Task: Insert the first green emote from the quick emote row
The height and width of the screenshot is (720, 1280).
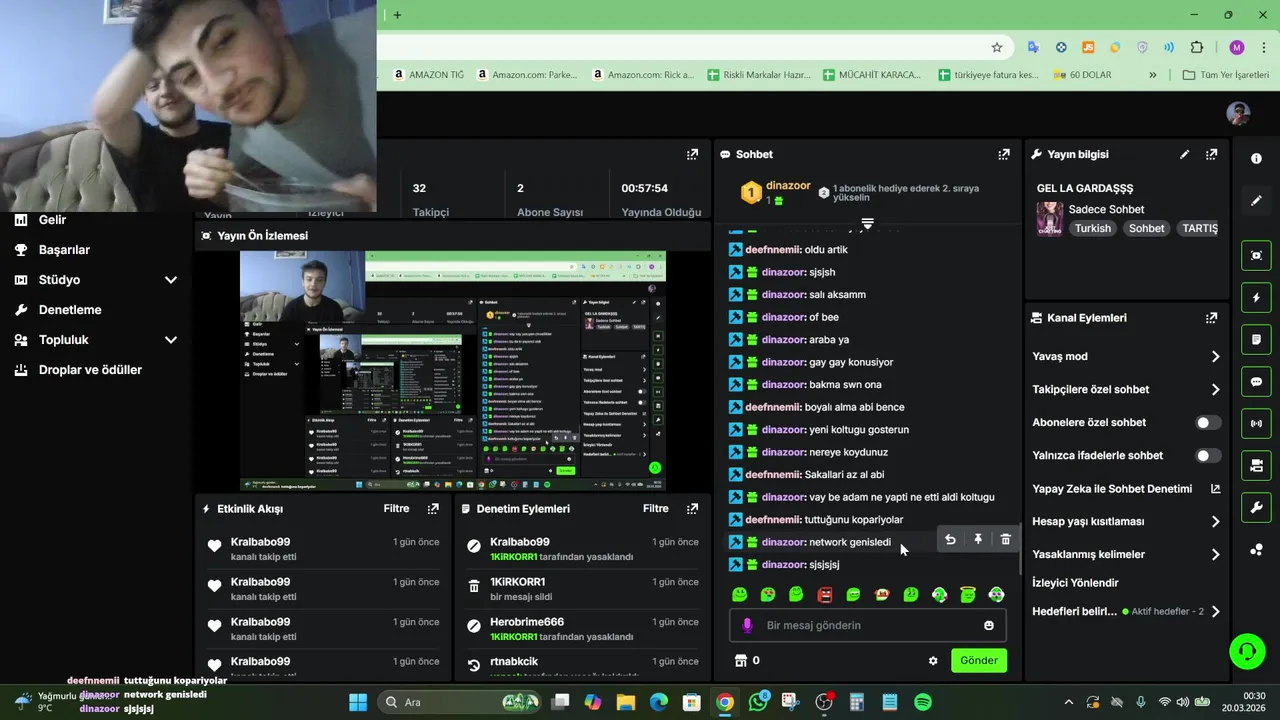Action: coord(739,595)
